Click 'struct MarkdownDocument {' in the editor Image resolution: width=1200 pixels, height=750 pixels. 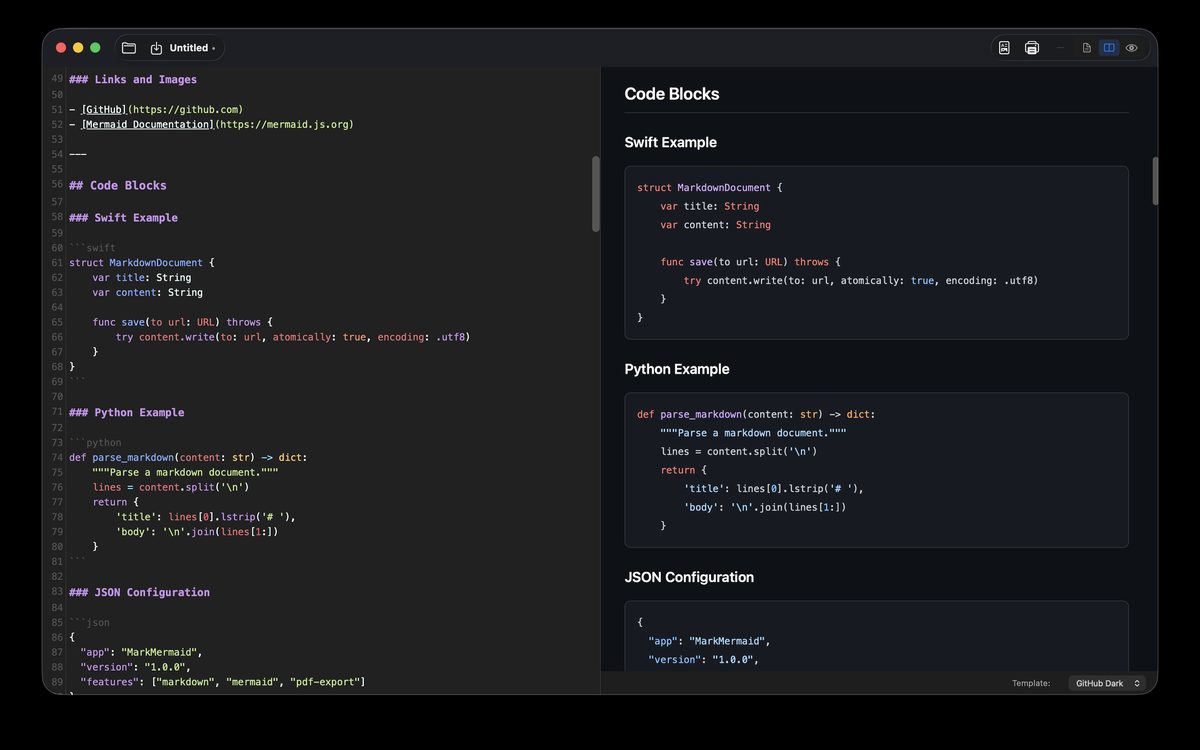(142, 262)
